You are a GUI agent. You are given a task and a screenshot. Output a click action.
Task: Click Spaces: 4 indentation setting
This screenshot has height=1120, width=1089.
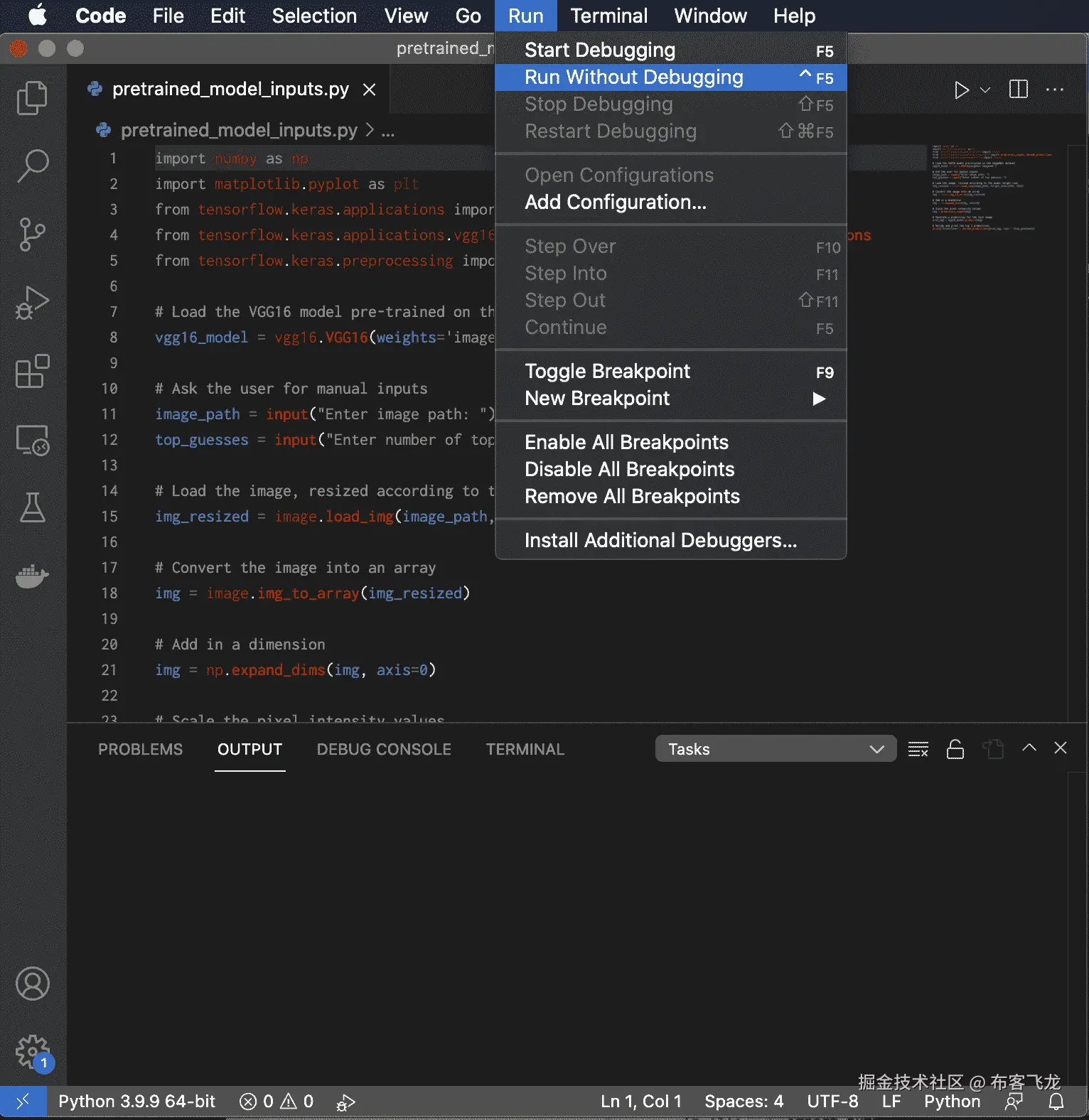point(744,1102)
